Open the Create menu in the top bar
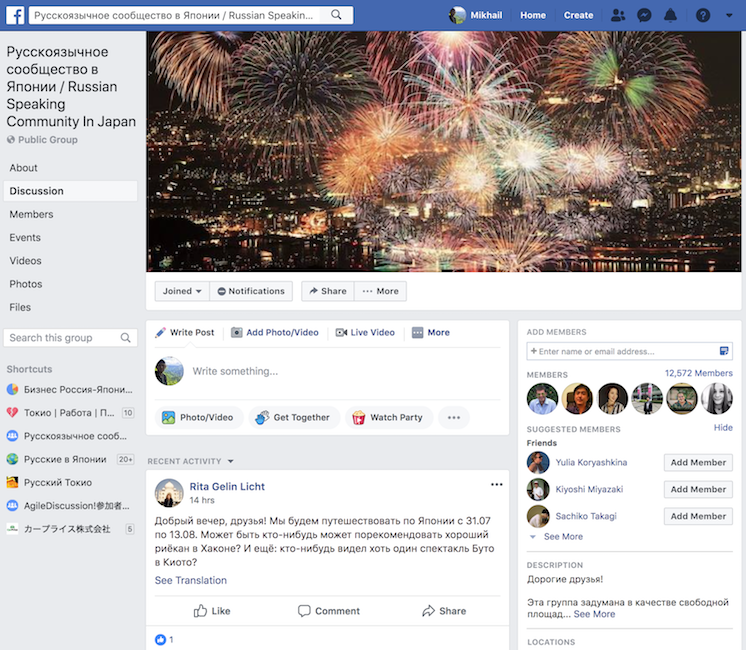 point(578,15)
